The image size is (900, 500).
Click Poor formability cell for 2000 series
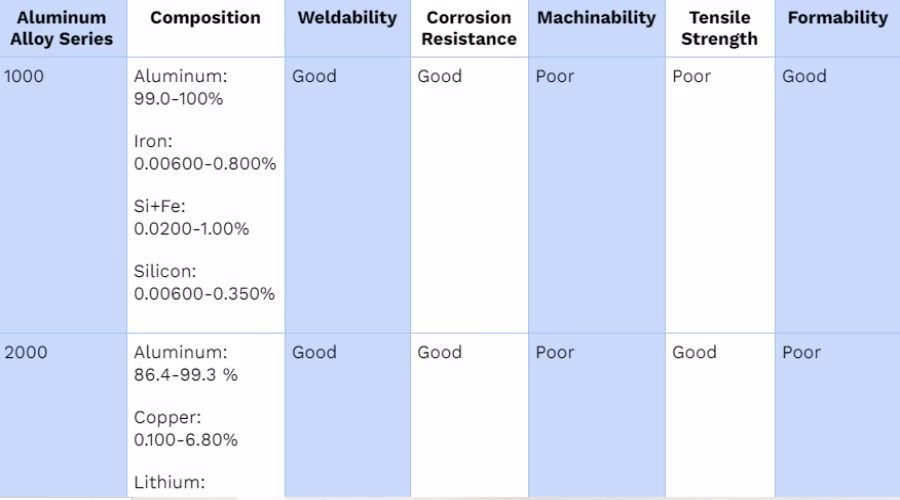tap(801, 352)
